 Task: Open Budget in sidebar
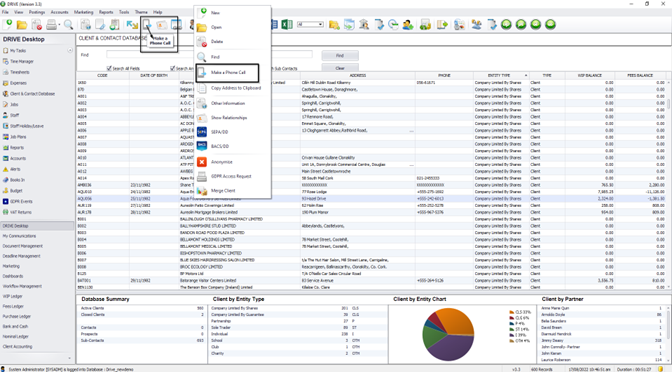pyautogui.click(x=16, y=190)
